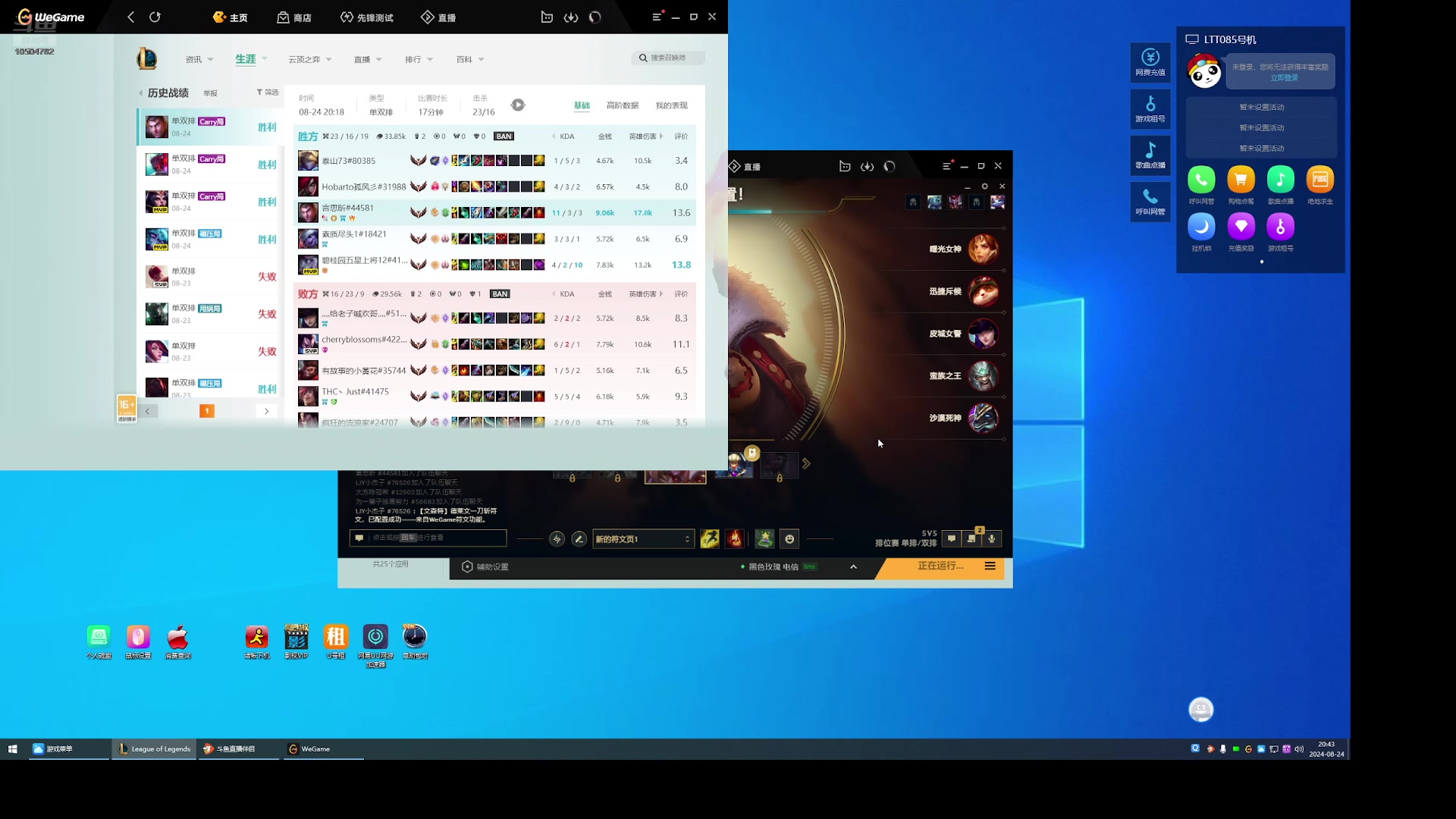1456x819 pixels.
Task: Click the Ignite summoner spell icon
Action: 734,539
